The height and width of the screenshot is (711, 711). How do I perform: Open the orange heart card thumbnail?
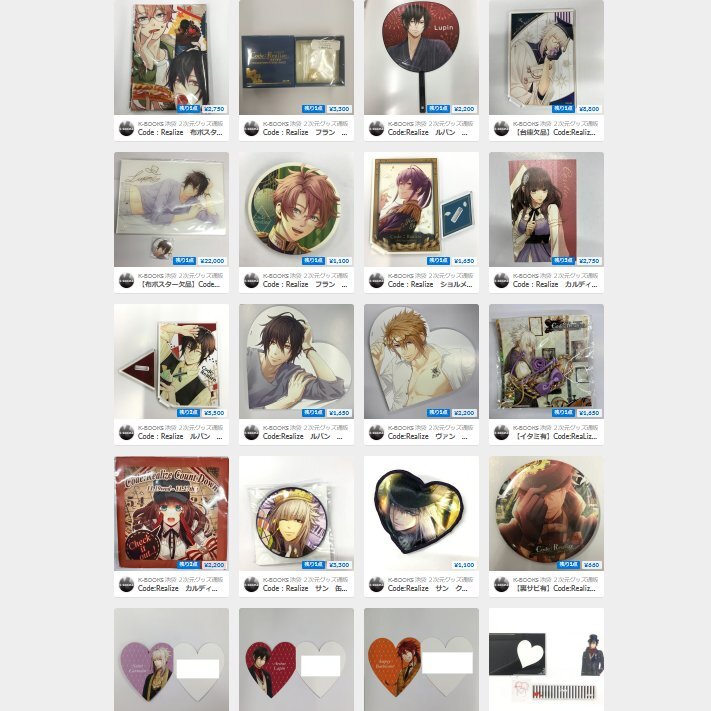pos(421,659)
